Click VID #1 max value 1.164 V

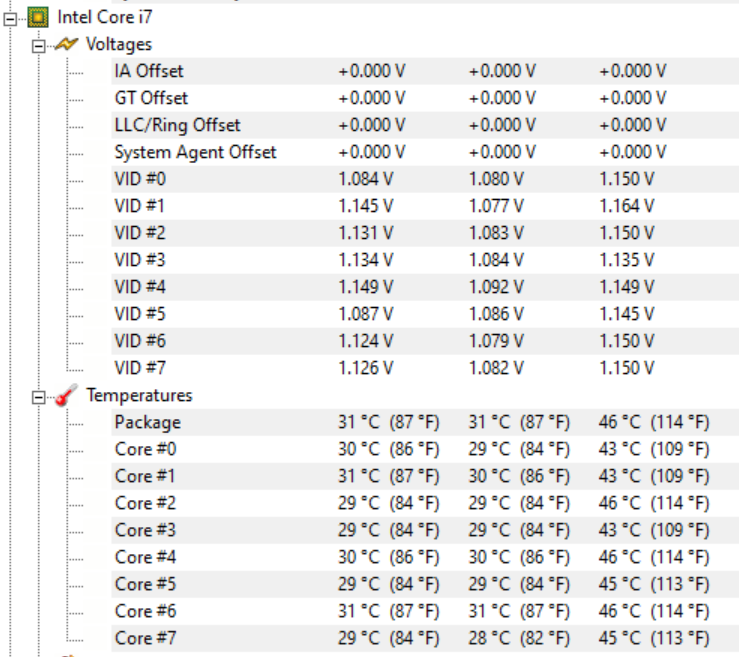click(x=626, y=206)
